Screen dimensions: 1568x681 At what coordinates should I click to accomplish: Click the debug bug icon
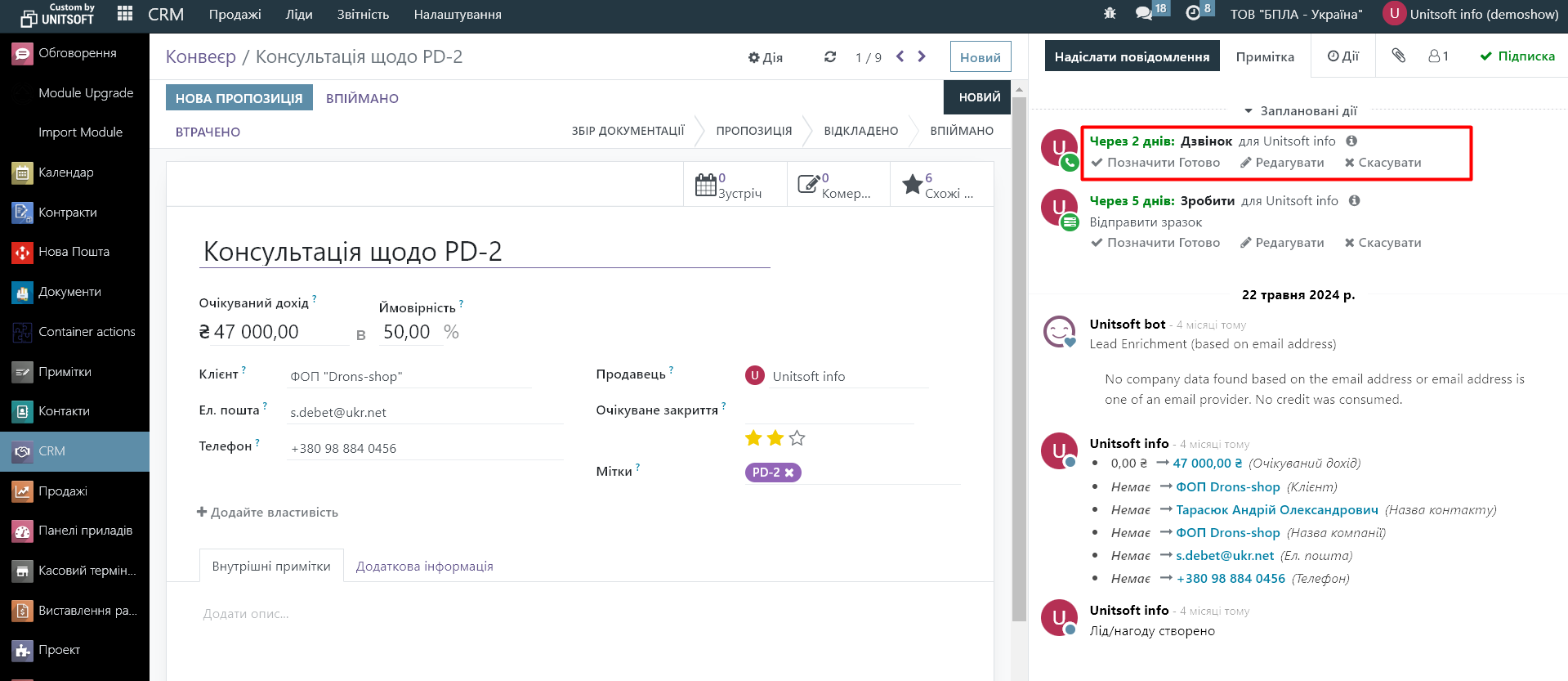tap(1109, 14)
